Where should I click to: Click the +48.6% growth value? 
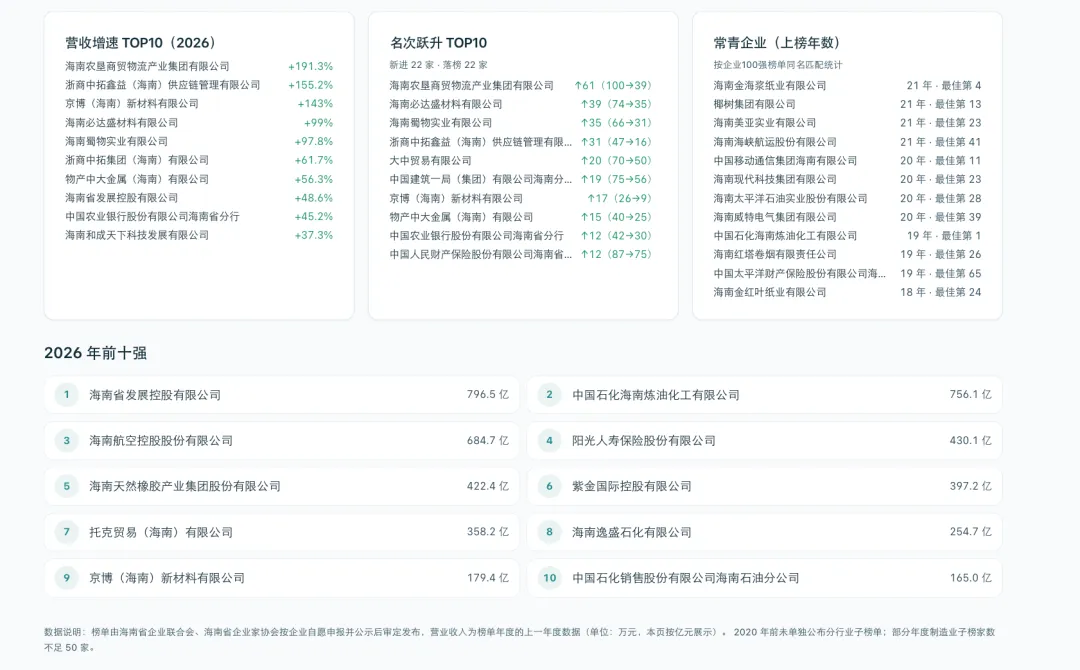(x=313, y=198)
